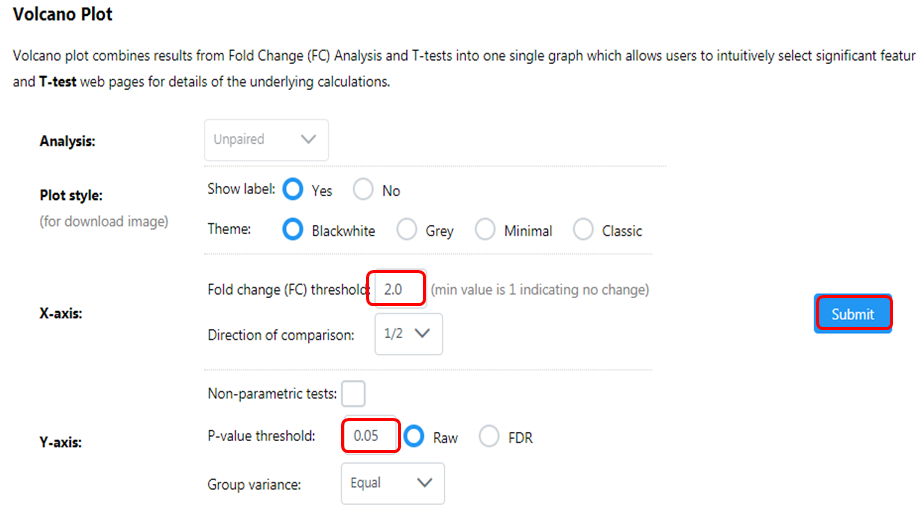Expand the Direction of comparison dropdown
The height and width of the screenshot is (529, 921).
click(x=408, y=335)
